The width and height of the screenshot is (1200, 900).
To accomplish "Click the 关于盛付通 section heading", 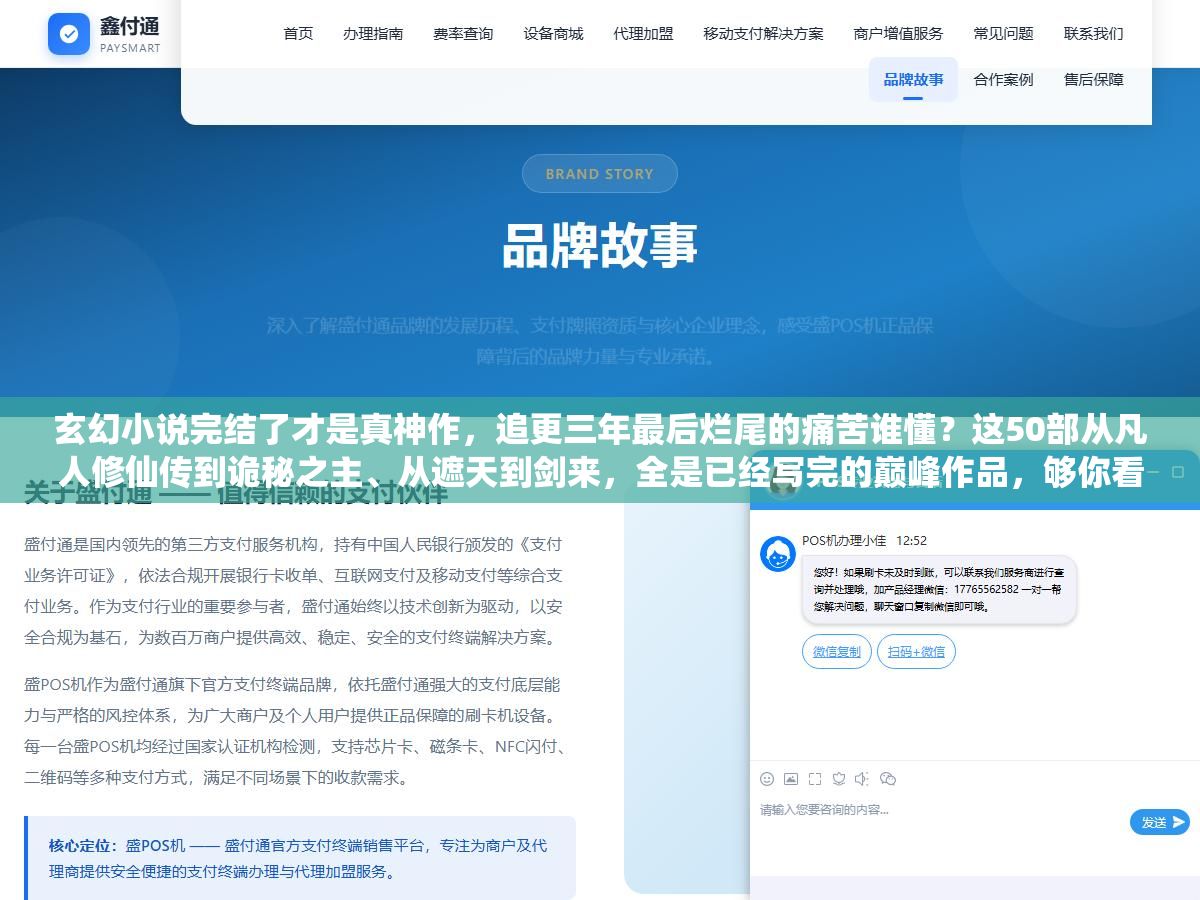I will click(235, 492).
